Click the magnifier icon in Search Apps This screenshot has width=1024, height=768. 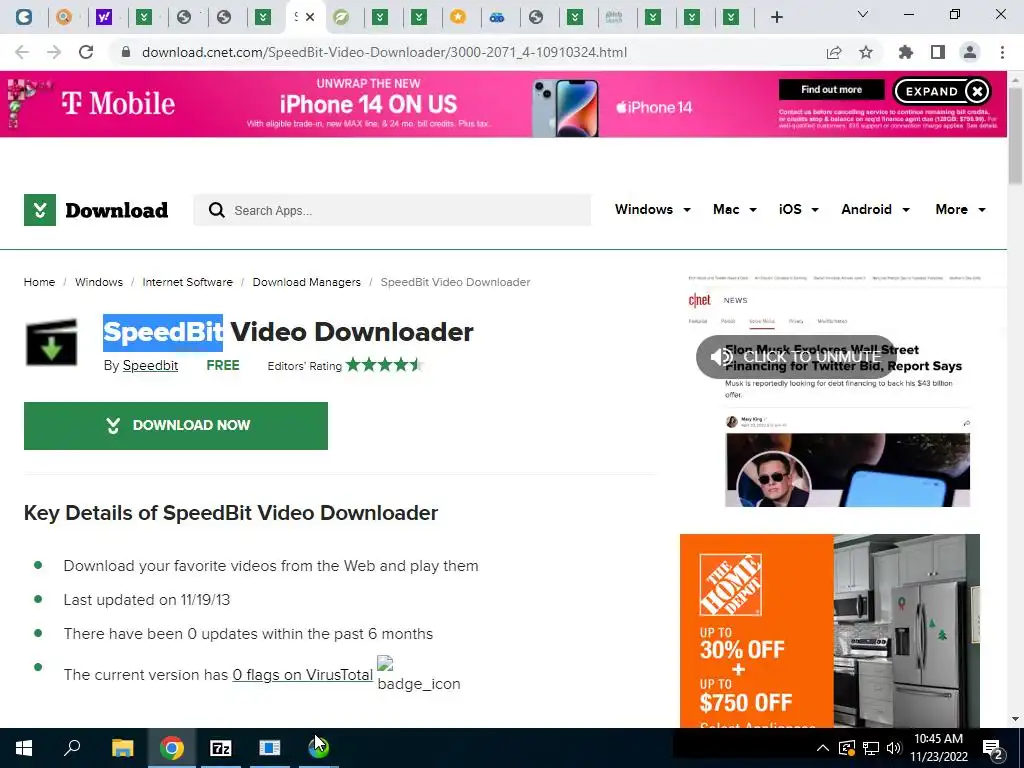click(x=217, y=210)
